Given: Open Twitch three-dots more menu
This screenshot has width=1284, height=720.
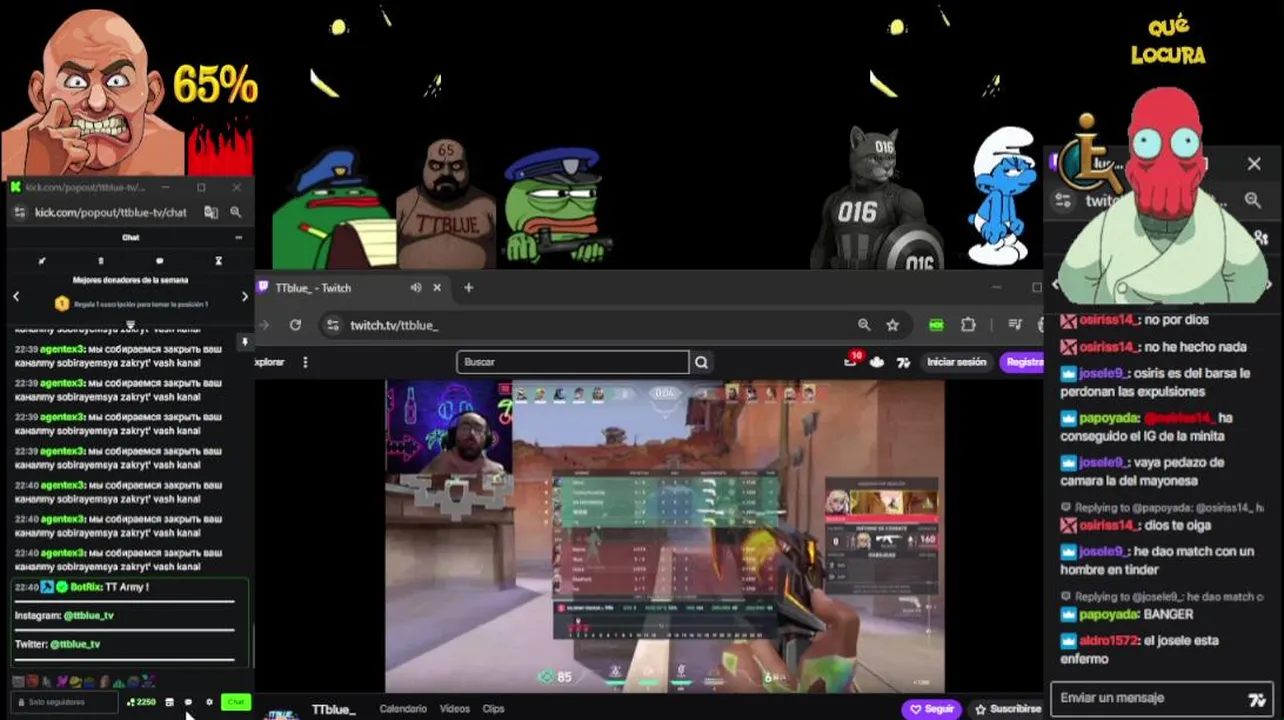Looking at the screenshot, I should tap(305, 362).
